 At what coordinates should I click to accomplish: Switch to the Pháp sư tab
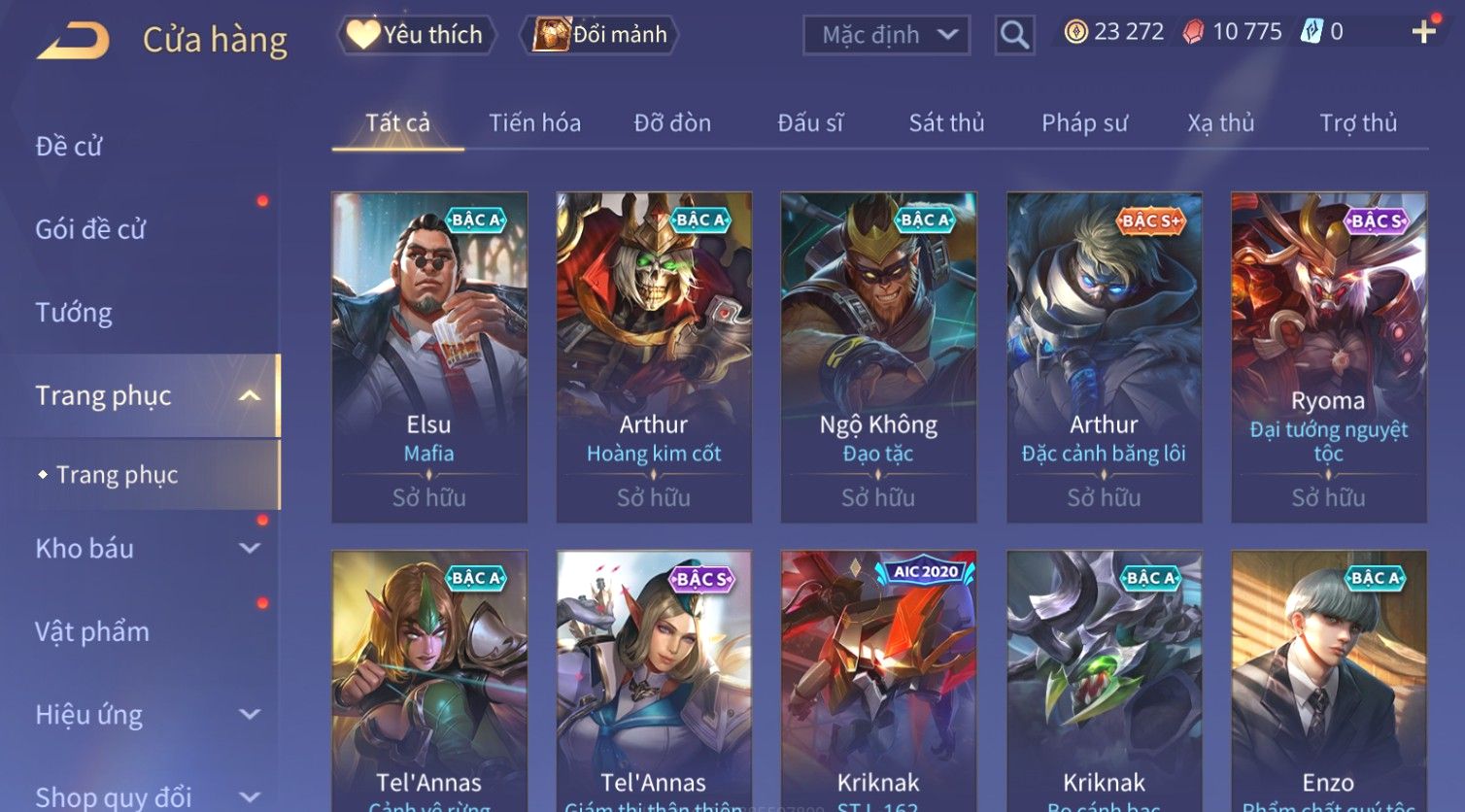coord(1084,123)
